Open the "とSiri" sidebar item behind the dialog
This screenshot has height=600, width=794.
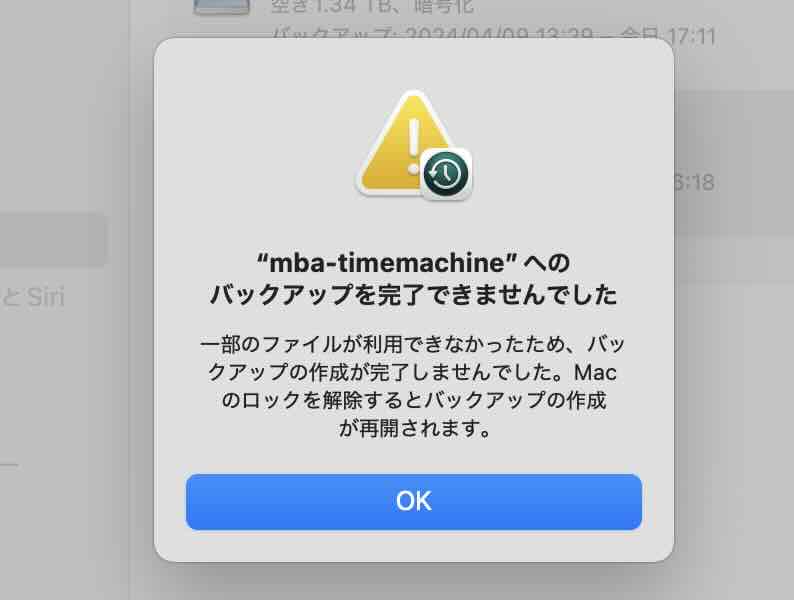click(33, 297)
